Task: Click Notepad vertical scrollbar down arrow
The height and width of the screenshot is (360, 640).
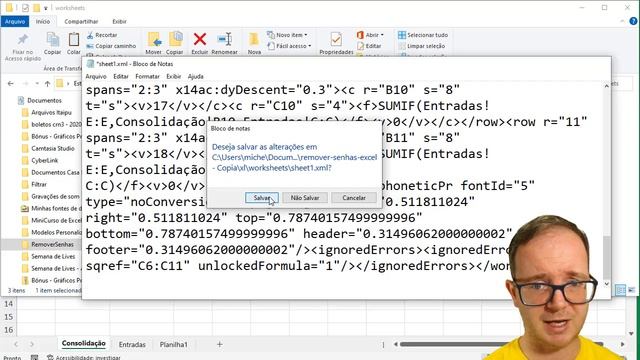Action: 606,284
